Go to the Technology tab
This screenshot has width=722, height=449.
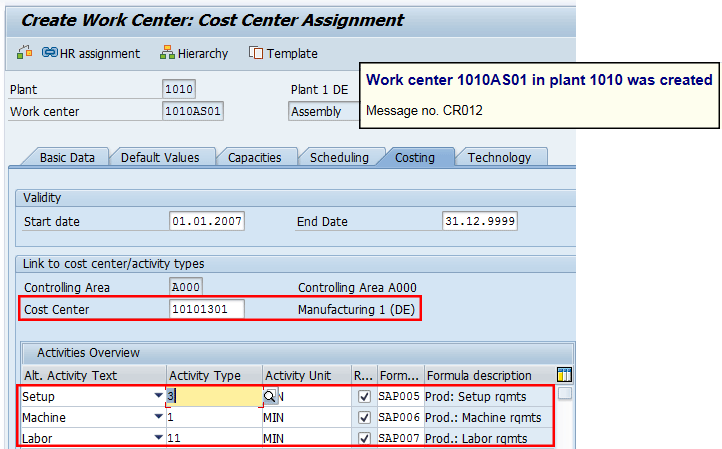click(x=499, y=157)
